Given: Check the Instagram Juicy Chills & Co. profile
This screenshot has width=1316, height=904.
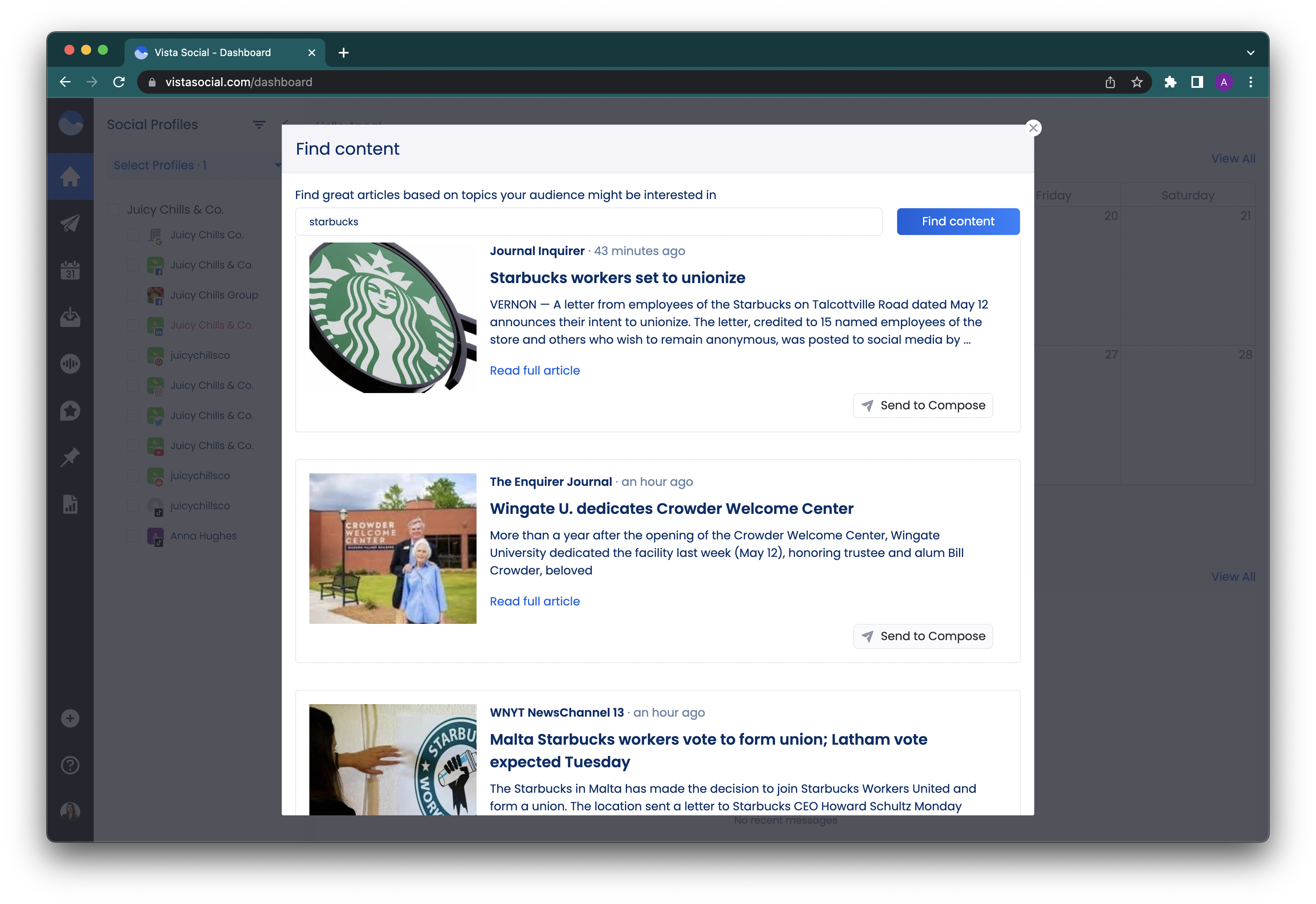Looking at the screenshot, I should point(134,385).
